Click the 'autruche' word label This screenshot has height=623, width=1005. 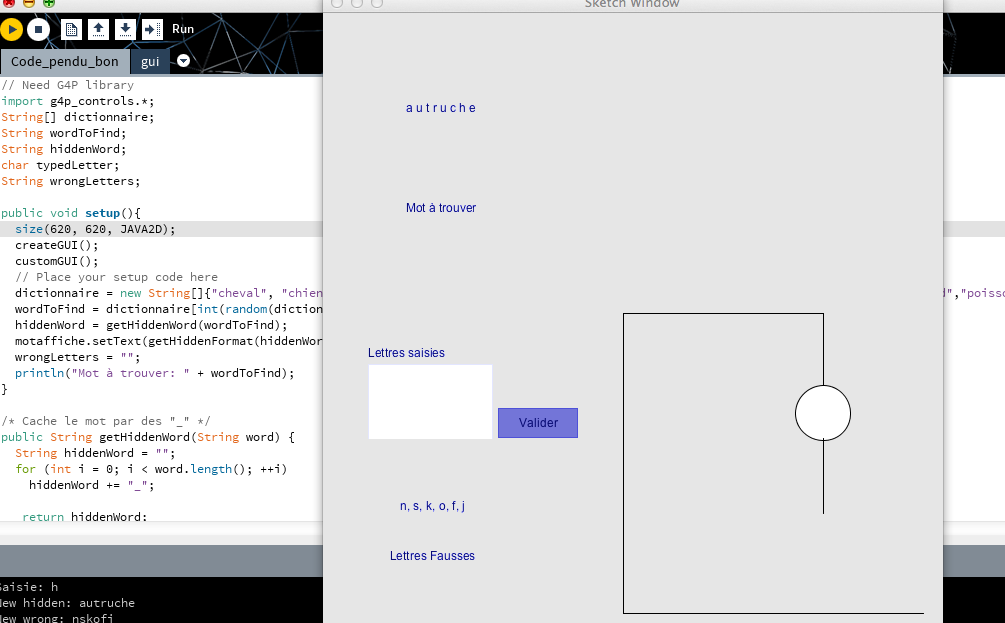pyautogui.click(x=441, y=108)
